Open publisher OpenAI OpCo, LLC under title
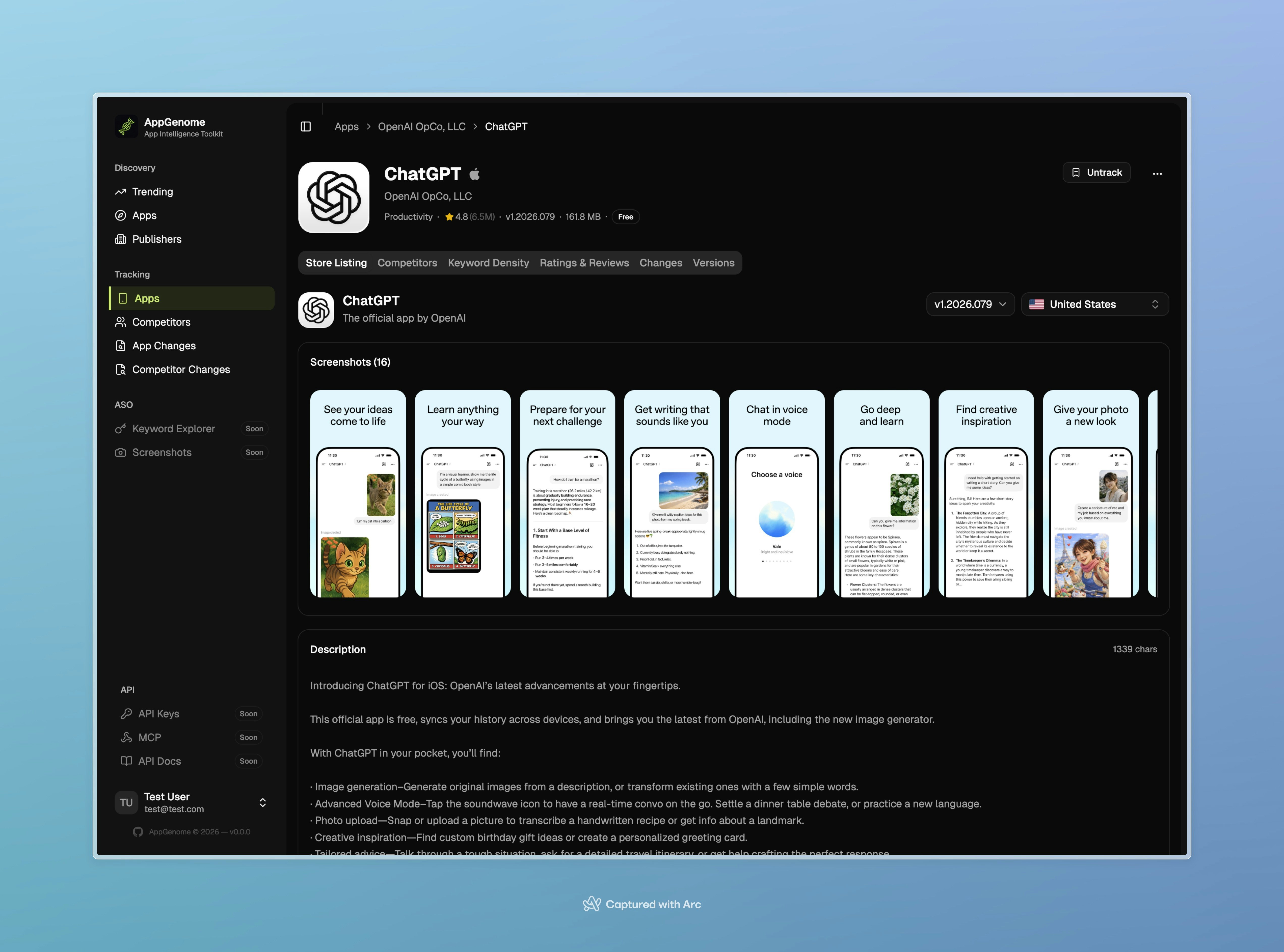Image resolution: width=1284 pixels, height=952 pixels. coord(428,197)
